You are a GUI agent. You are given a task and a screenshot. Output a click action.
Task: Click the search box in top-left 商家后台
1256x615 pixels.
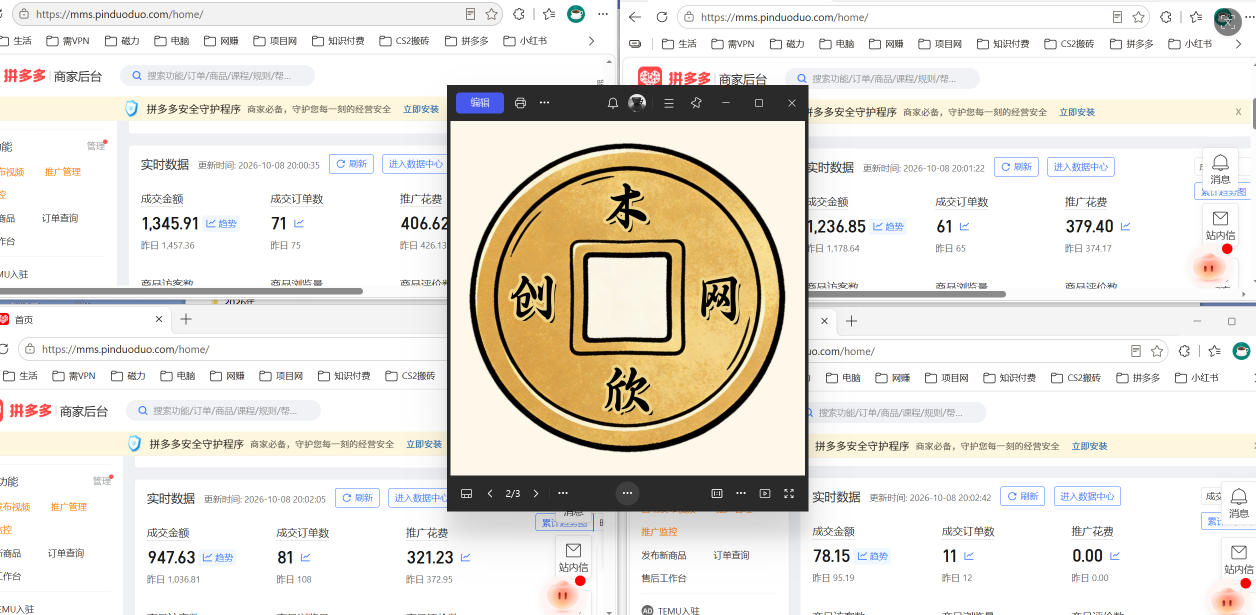pyautogui.click(x=217, y=75)
